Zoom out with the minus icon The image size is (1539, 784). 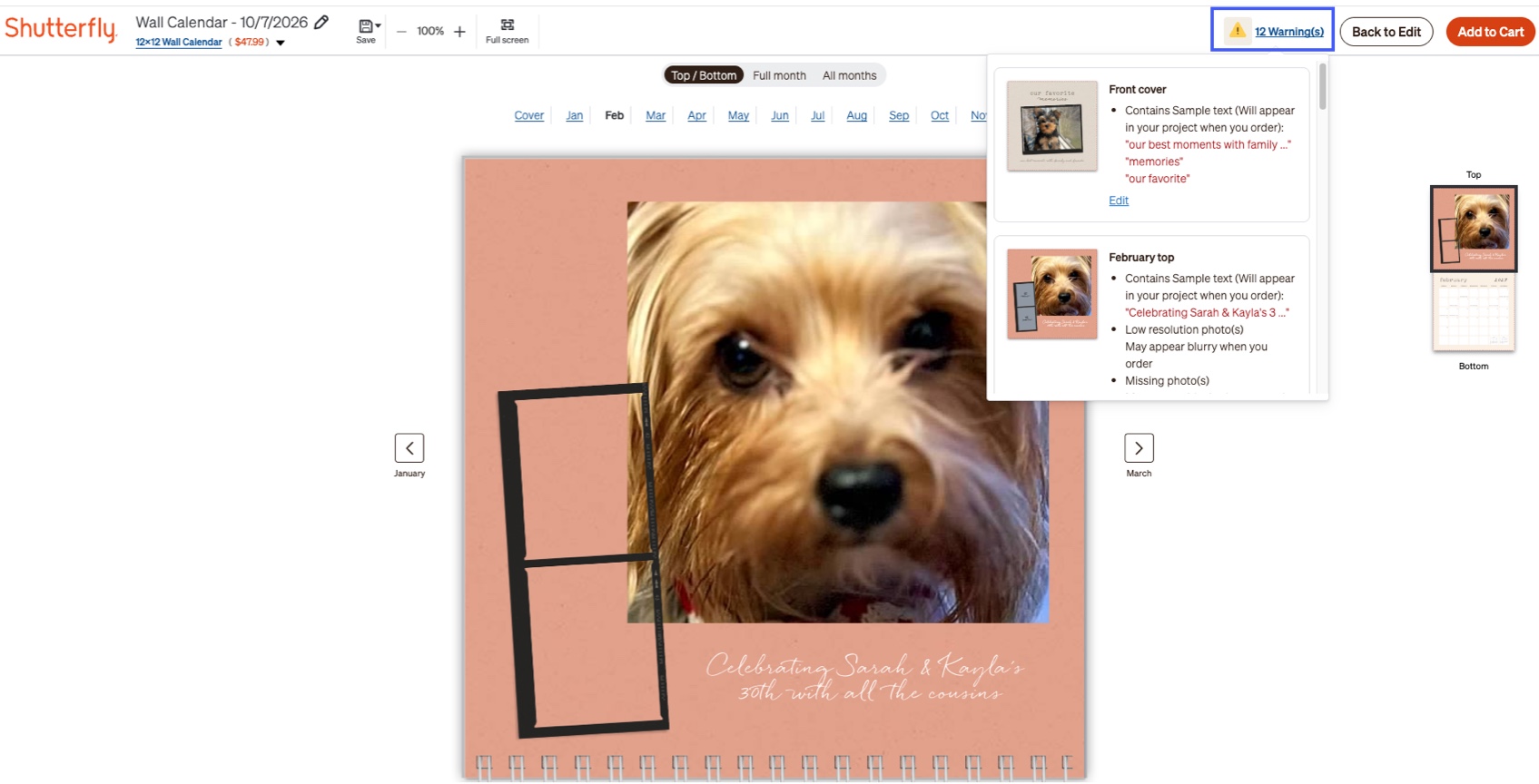pos(401,32)
